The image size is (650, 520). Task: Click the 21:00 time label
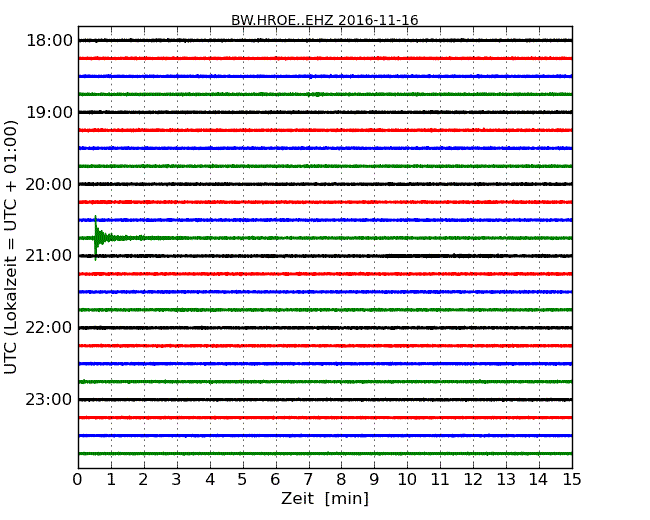pos(49,256)
